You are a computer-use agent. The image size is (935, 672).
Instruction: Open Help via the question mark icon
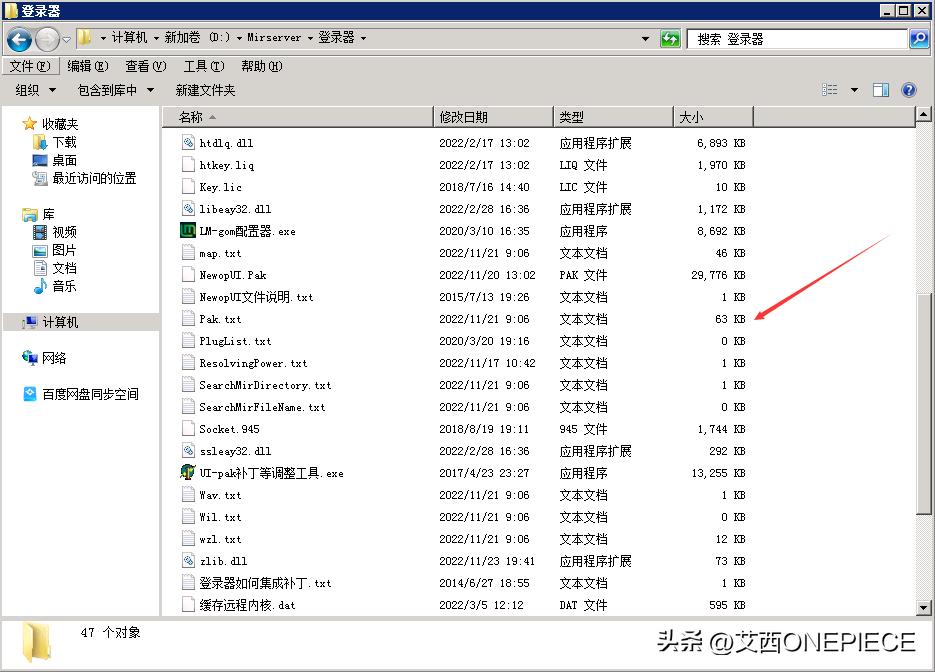(x=908, y=89)
